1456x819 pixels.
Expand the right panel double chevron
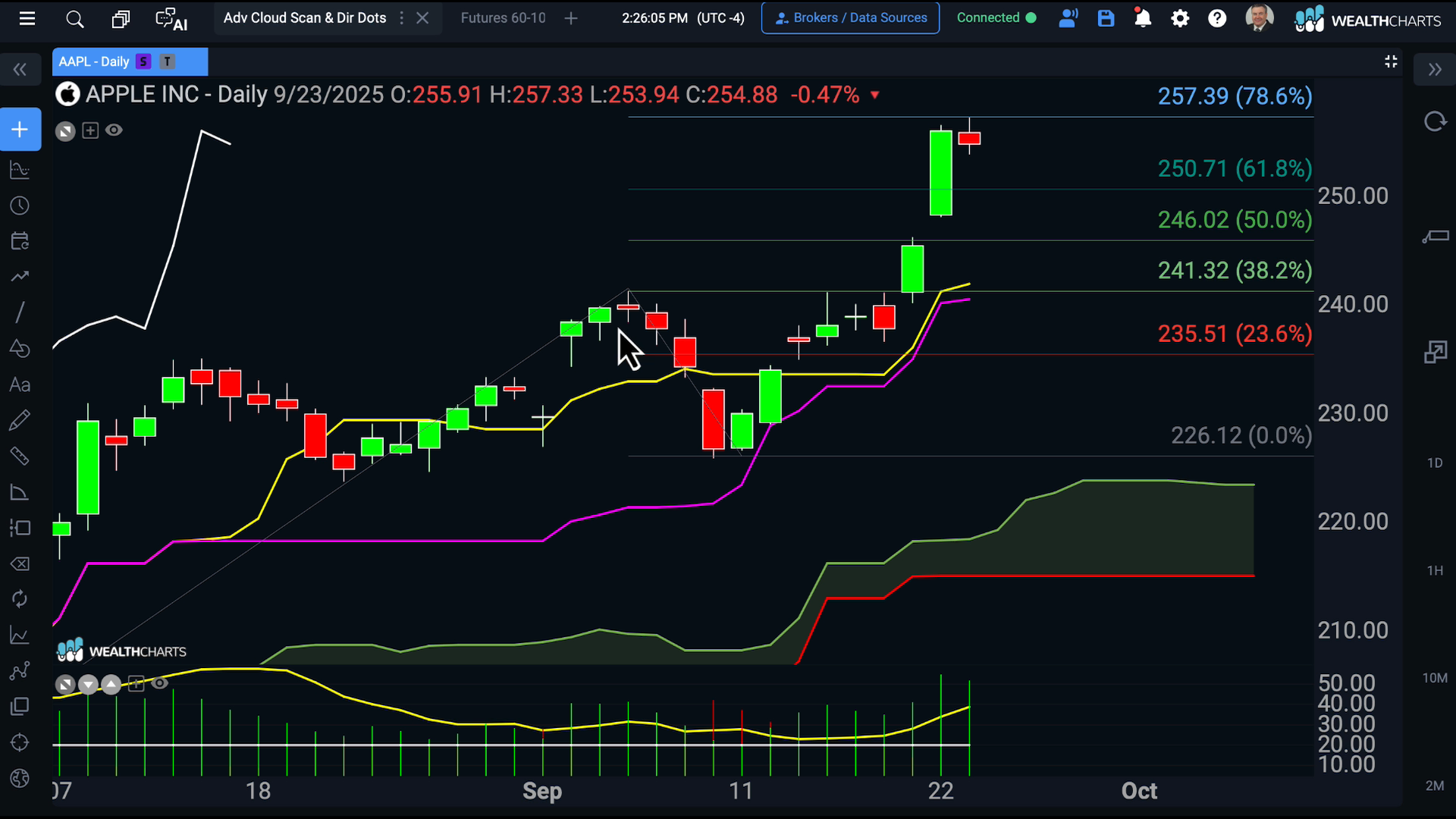click(1435, 70)
